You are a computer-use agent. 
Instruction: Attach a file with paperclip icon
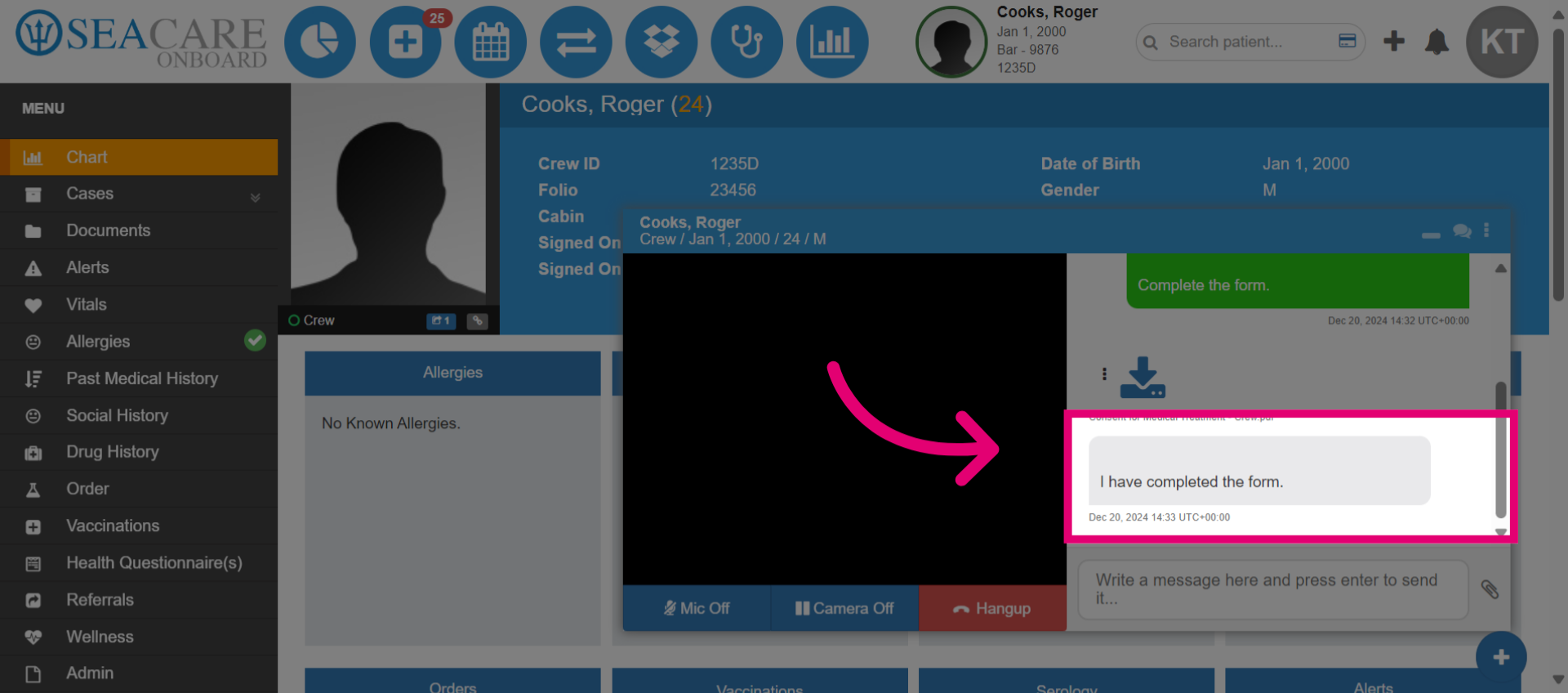(1490, 589)
